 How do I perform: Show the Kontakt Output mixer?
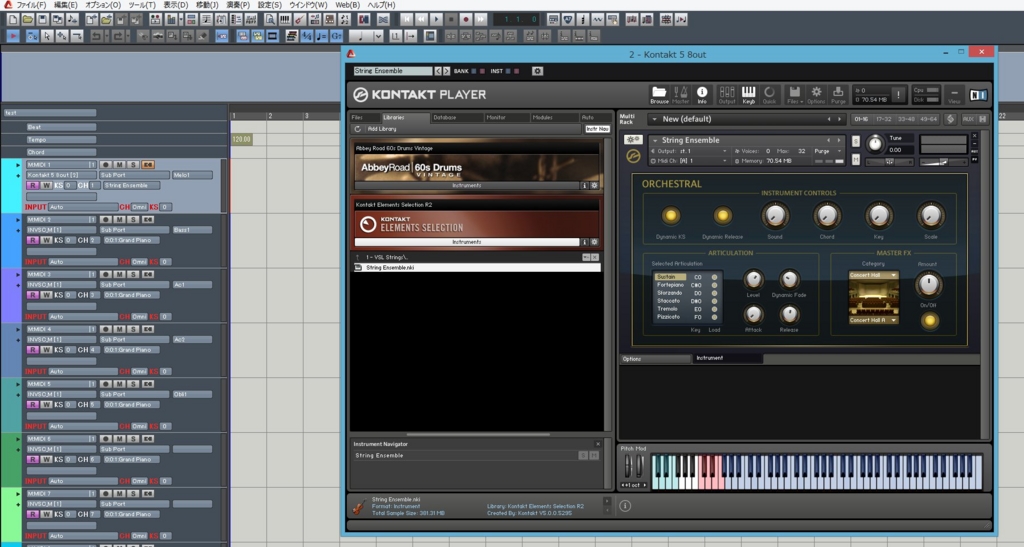coord(727,95)
